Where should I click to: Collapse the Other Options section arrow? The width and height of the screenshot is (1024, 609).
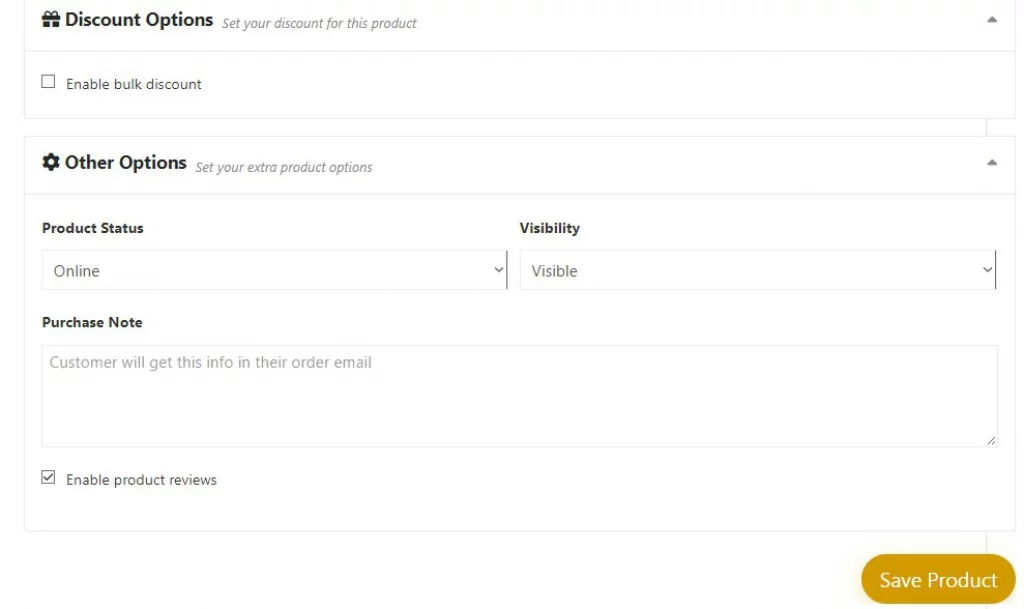992,163
